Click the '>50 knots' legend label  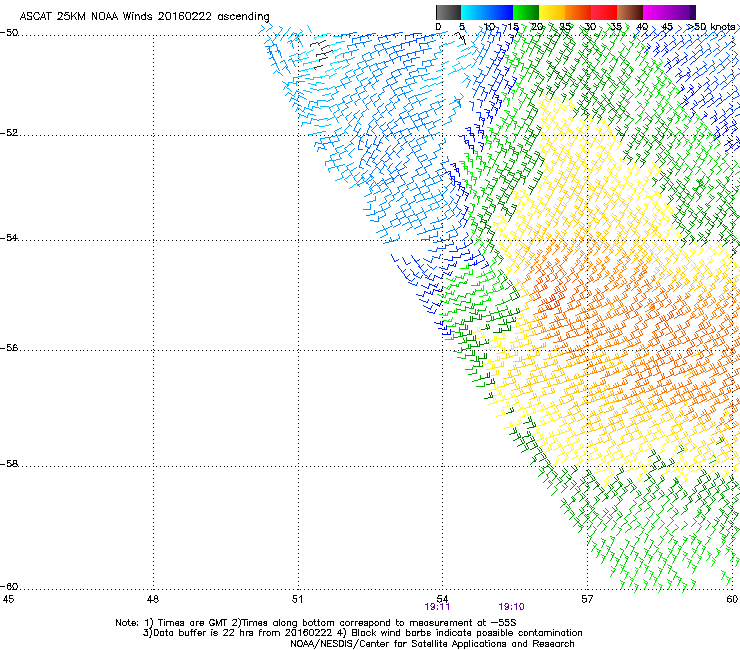711,27
